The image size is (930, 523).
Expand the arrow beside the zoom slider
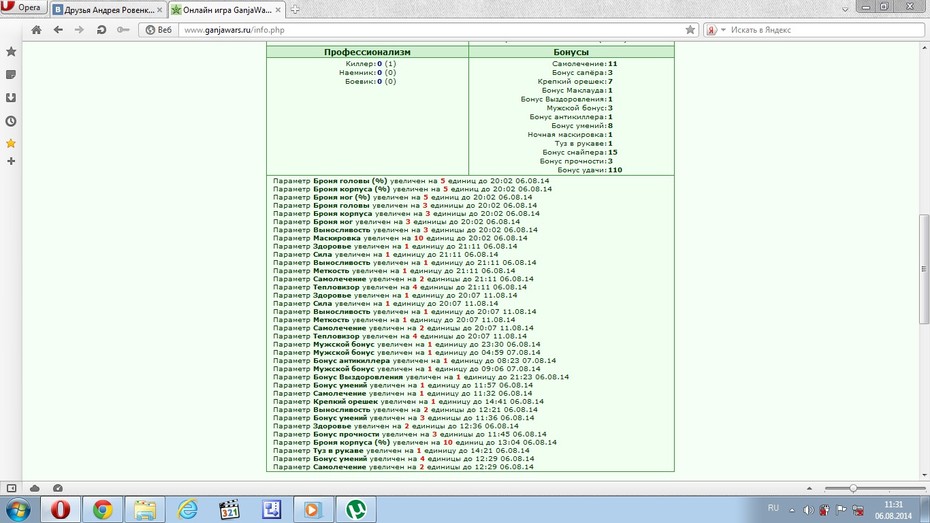pyautogui.click(x=810, y=488)
